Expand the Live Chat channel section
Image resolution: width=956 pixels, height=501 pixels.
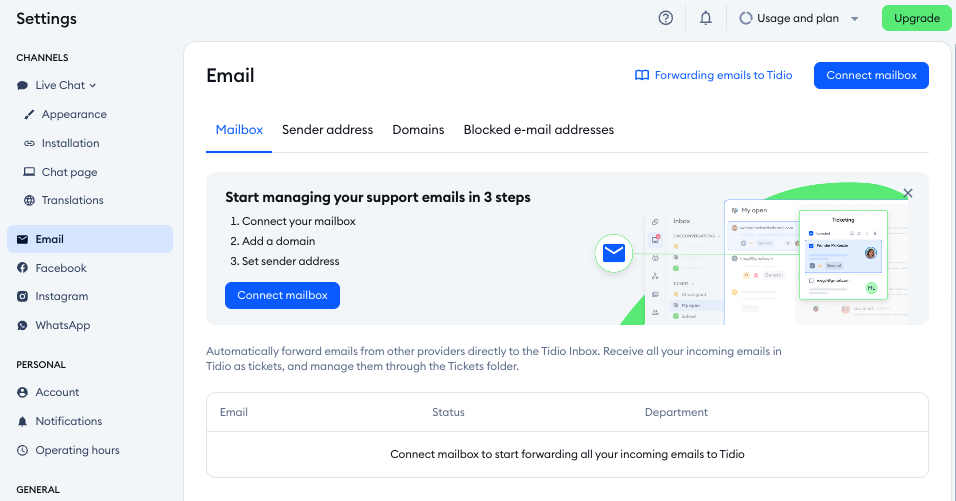[66, 86]
